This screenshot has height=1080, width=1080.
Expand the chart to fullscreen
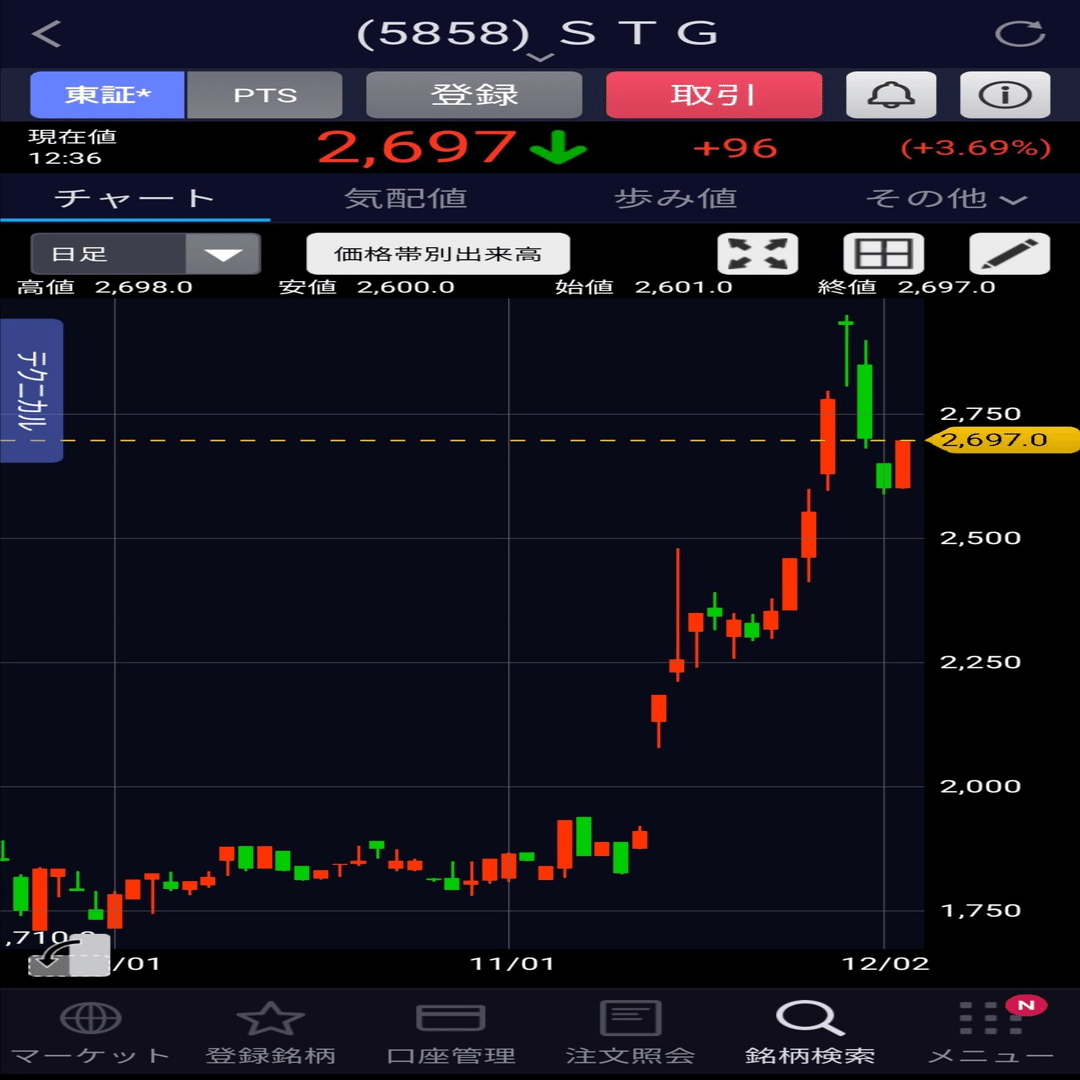coord(758,253)
